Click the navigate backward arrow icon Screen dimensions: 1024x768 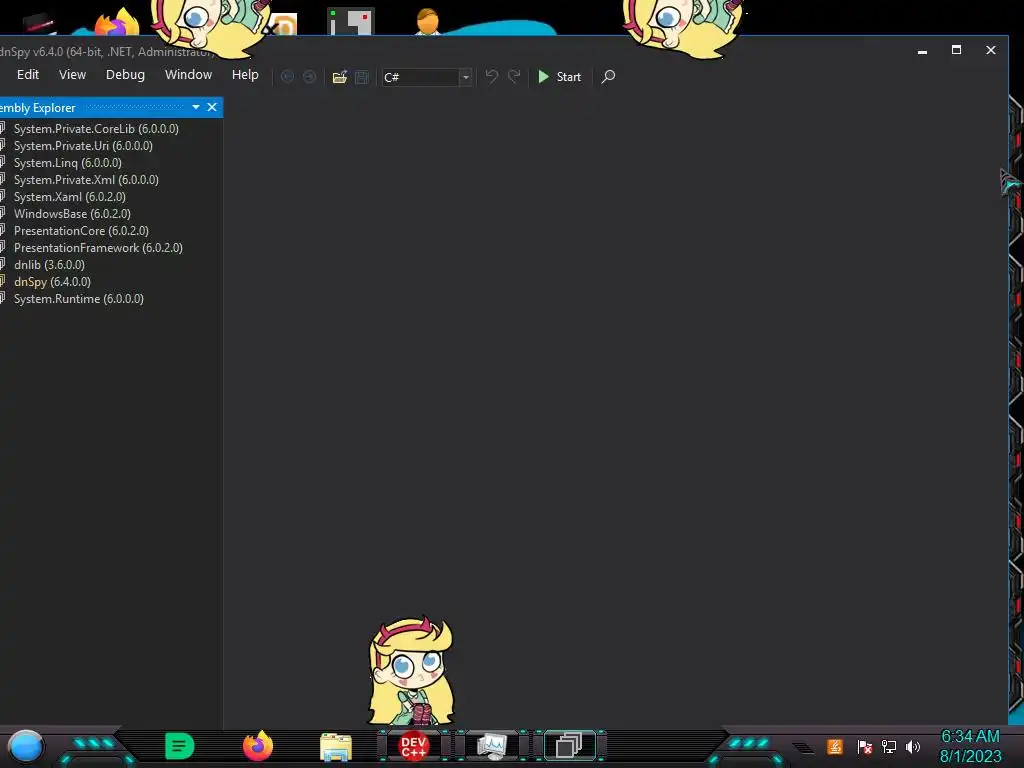[x=287, y=77]
